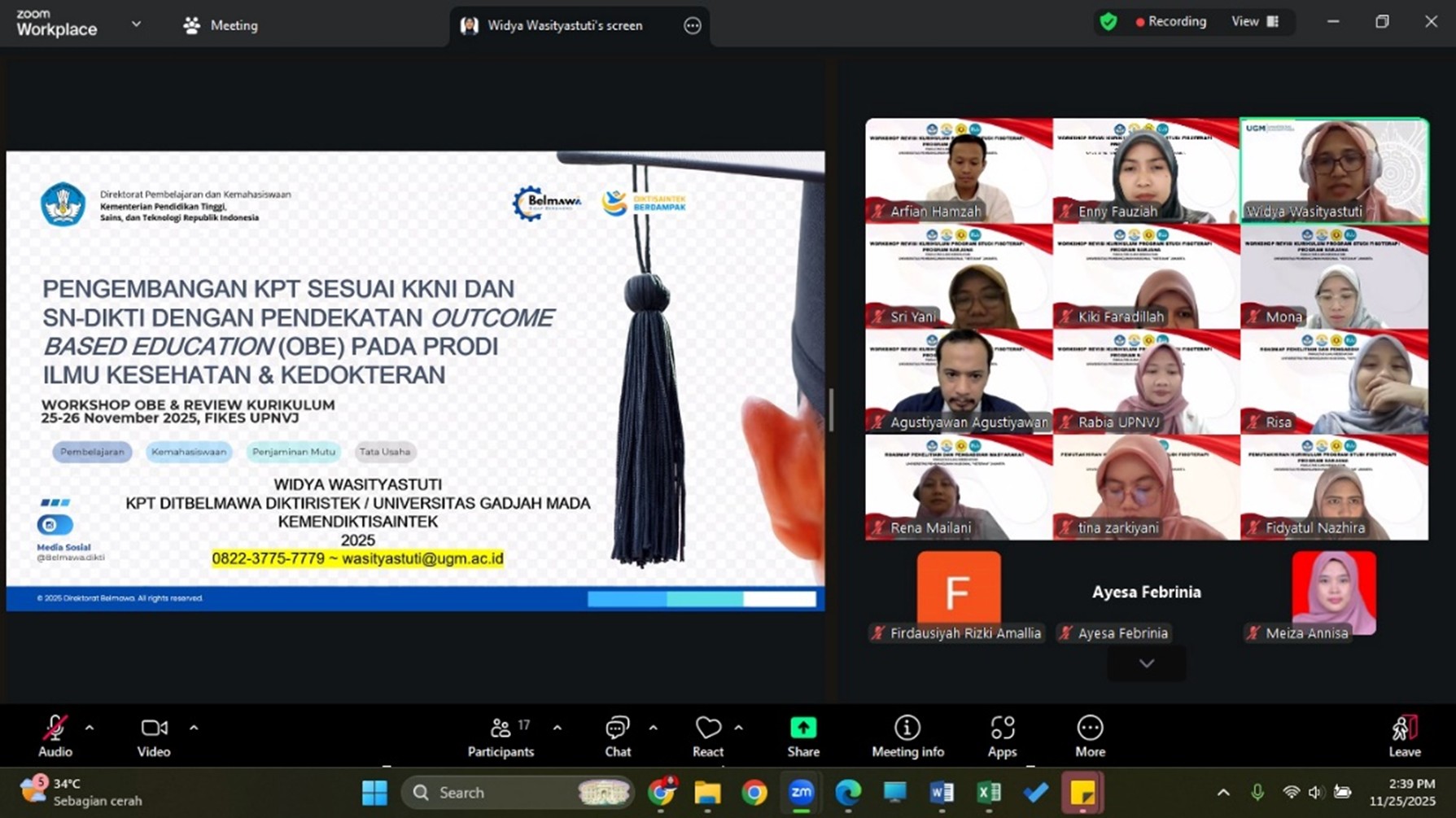Open the Chat panel
1456x818 pixels.
(x=617, y=737)
